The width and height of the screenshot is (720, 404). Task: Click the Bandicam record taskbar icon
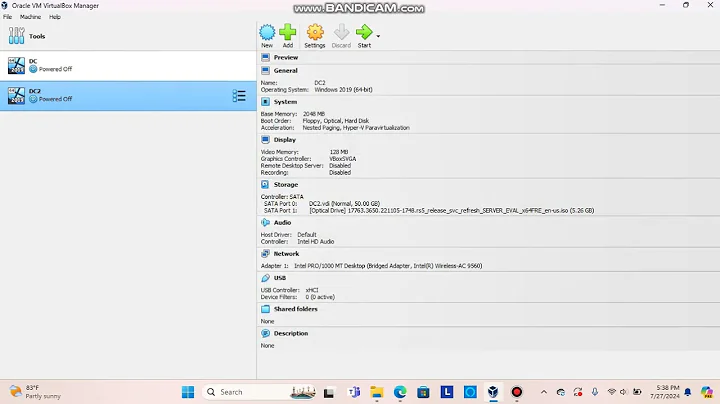pos(517,392)
